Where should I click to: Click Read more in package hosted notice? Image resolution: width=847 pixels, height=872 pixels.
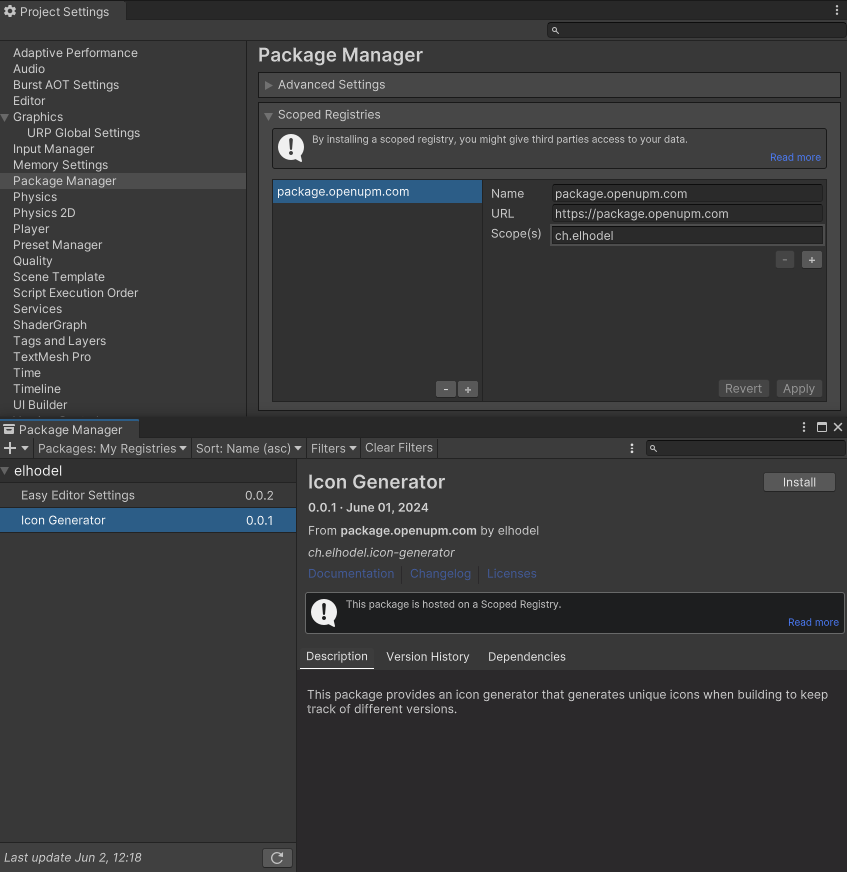pyautogui.click(x=813, y=622)
